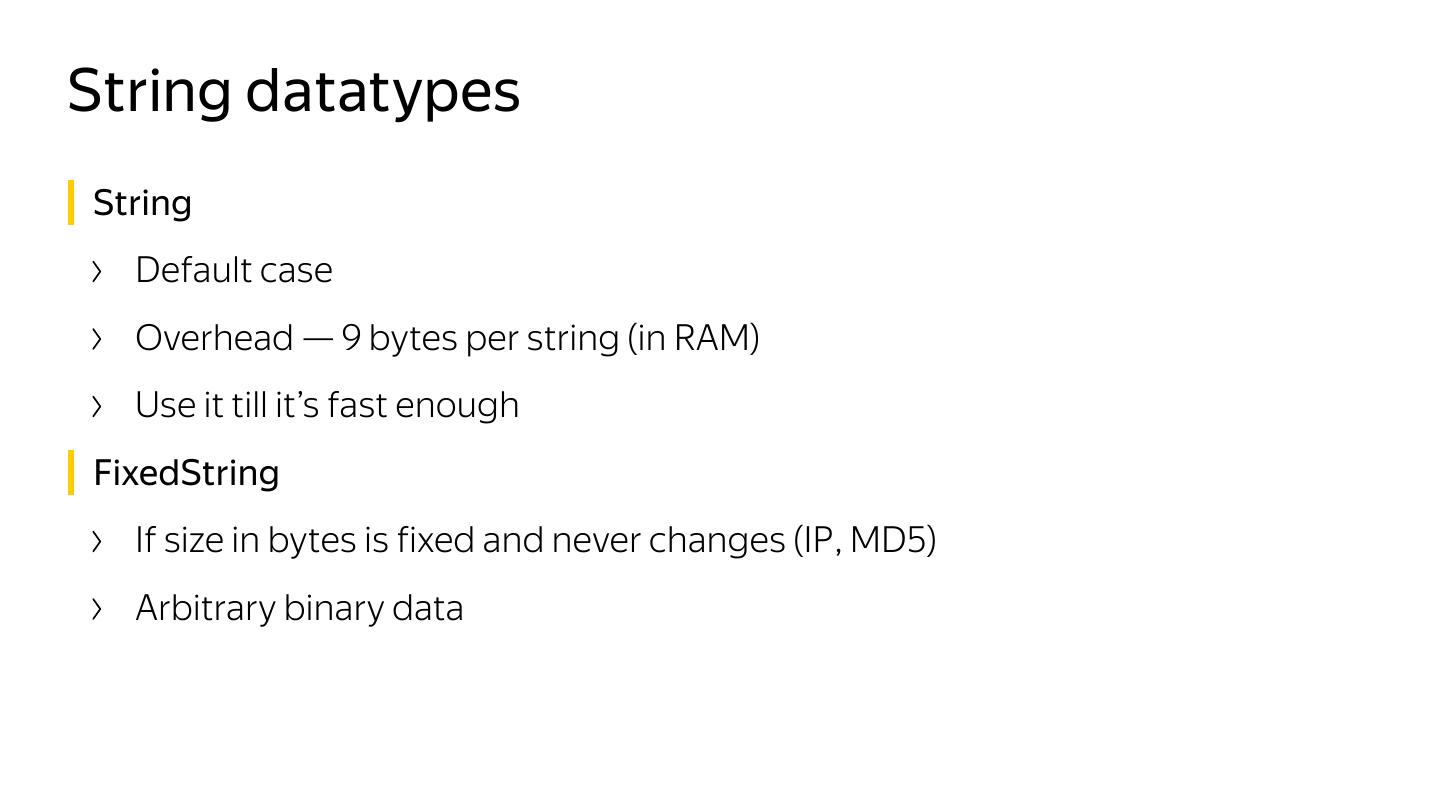Click the chevron bullet before "Arbitrary binary data"
1440x810 pixels.
pyautogui.click(x=97, y=609)
